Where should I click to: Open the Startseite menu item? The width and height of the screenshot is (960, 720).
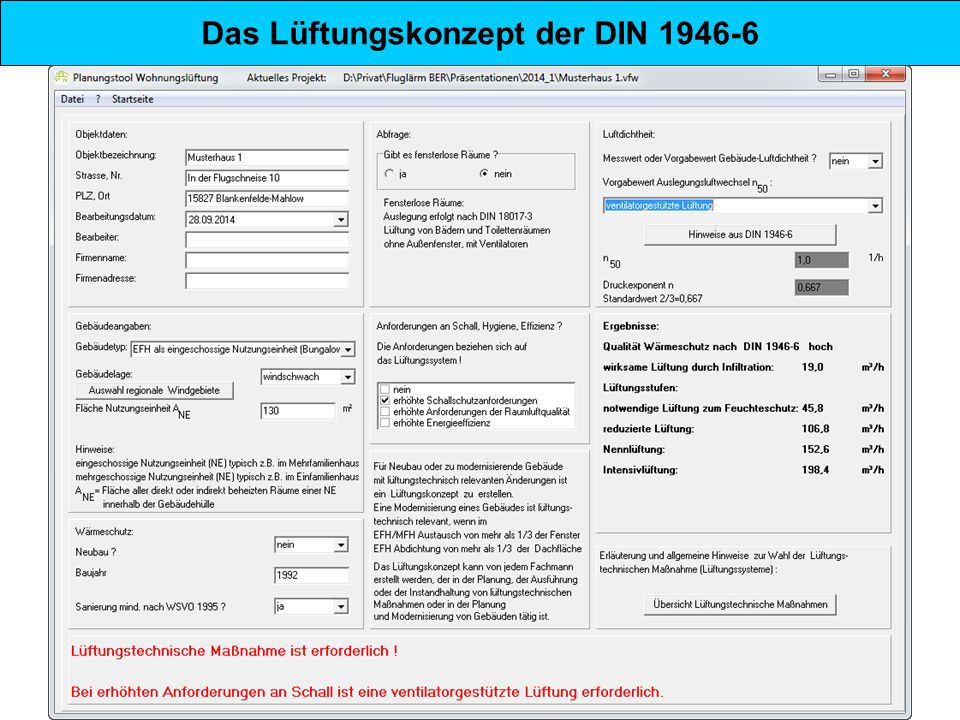click(132, 99)
